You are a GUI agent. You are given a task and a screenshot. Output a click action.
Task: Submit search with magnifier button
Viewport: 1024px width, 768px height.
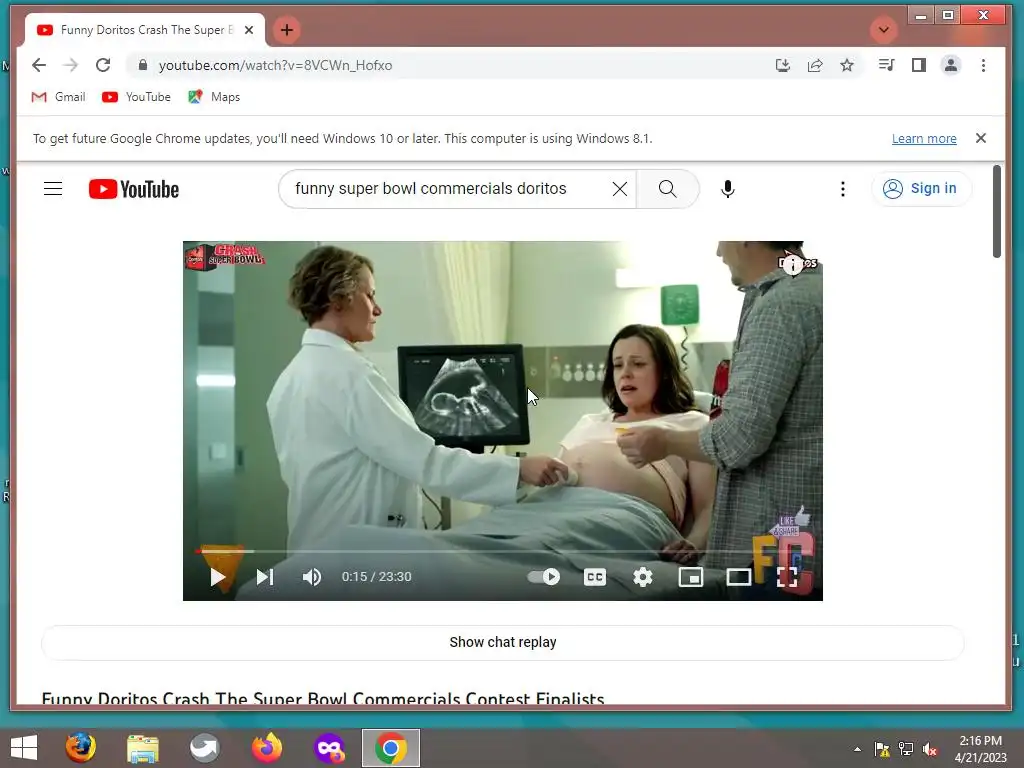coord(667,189)
